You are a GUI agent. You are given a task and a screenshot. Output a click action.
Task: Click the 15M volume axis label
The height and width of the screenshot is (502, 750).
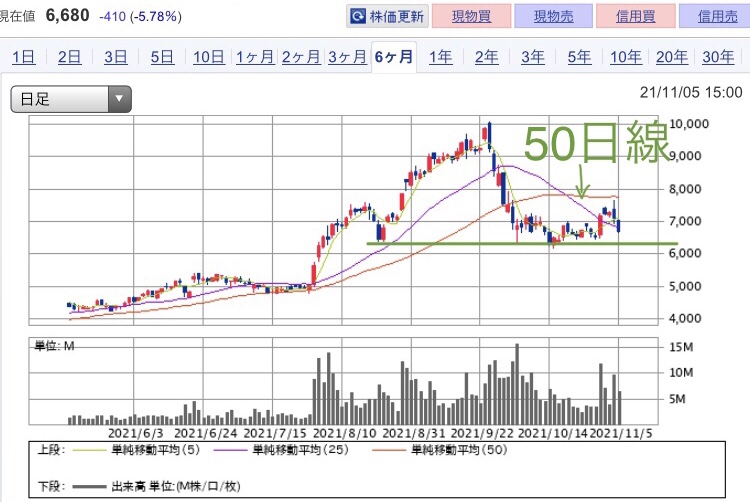681,347
